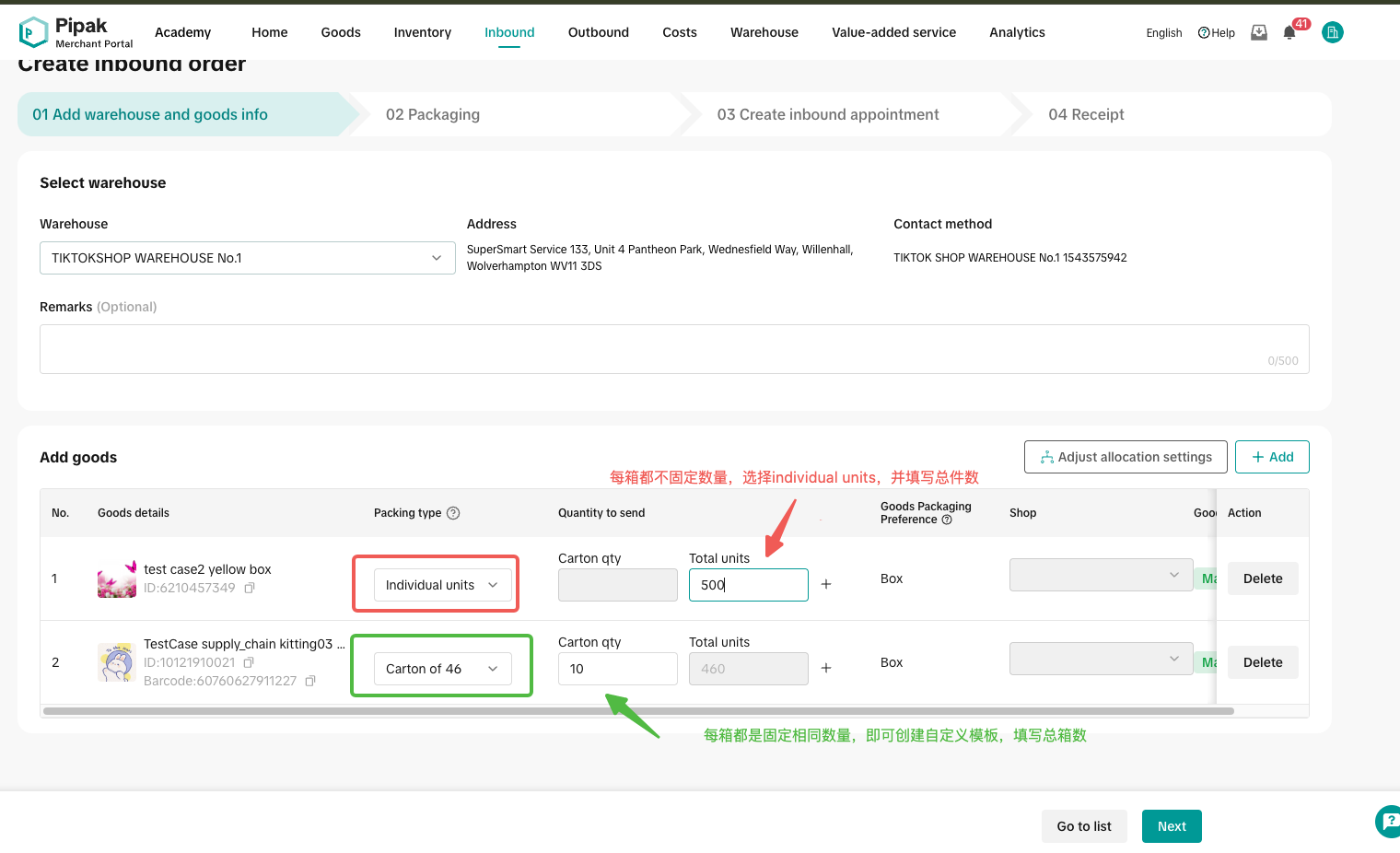The height and width of the screenshot is (853, 1400).
Task: Copy ID 6210457349 using the copy icon
Action: point(250,588)
